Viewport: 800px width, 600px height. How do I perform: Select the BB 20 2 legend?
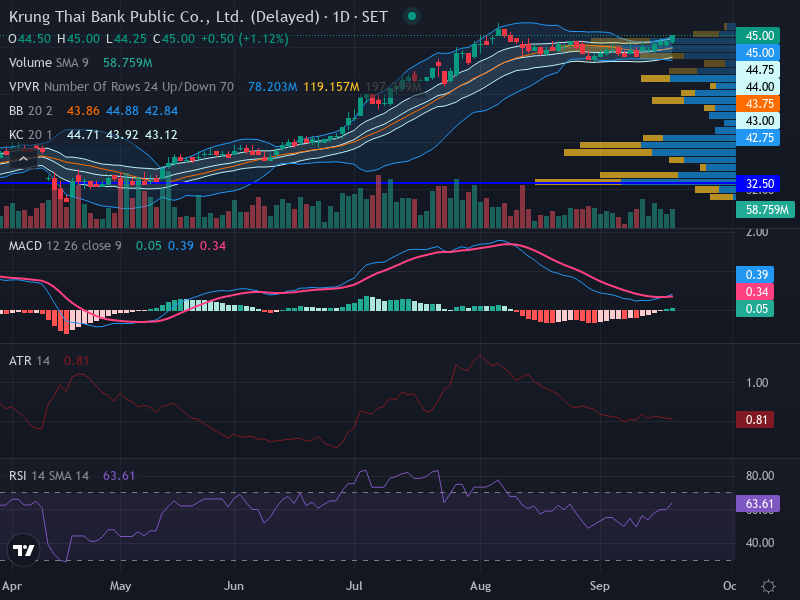31,111
